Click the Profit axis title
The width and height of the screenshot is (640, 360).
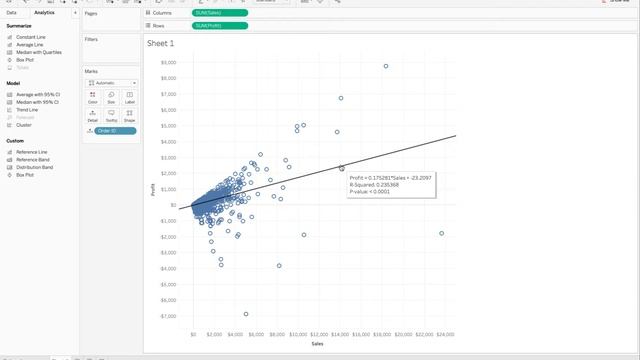coord(153,190)
